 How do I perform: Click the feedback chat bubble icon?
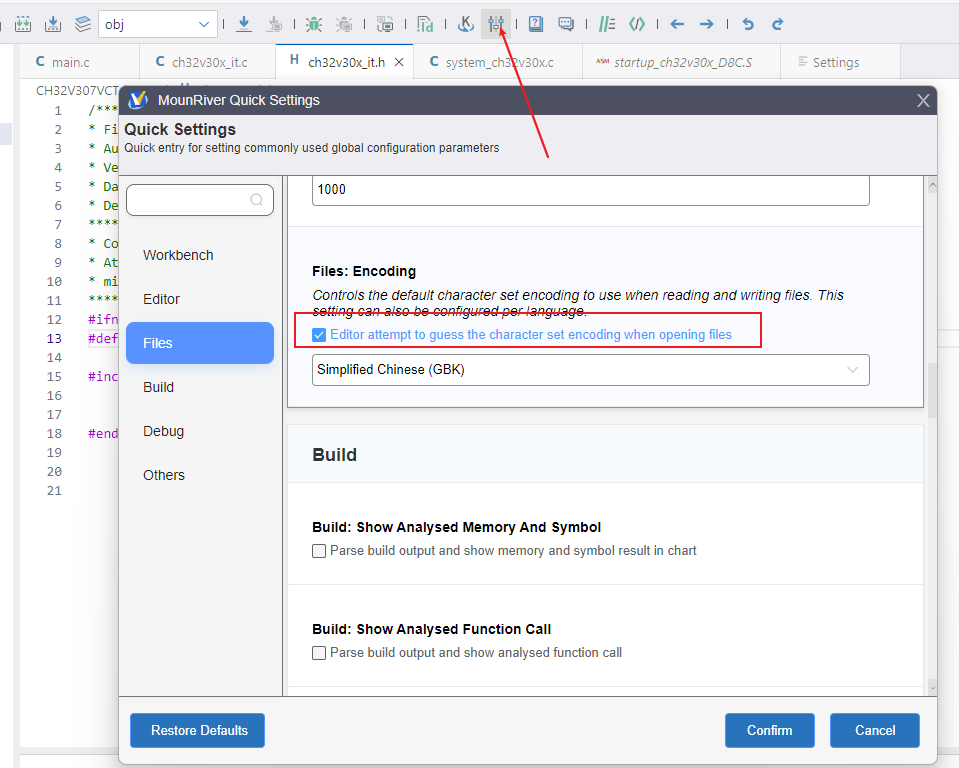click(x=566, y=24)
